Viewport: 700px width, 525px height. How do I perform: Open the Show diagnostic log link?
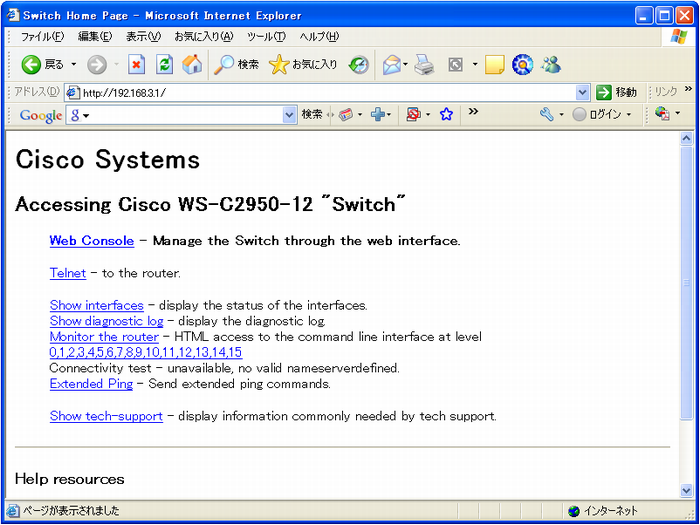tap(107, 321)
